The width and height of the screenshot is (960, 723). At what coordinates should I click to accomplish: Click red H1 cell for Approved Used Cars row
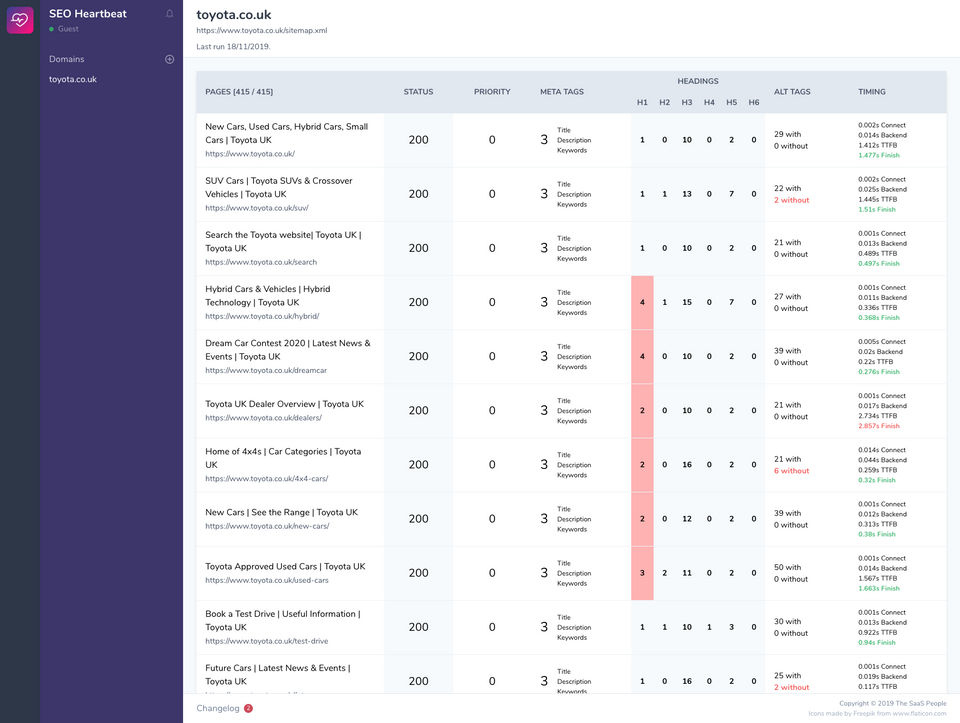pos(642,573)
